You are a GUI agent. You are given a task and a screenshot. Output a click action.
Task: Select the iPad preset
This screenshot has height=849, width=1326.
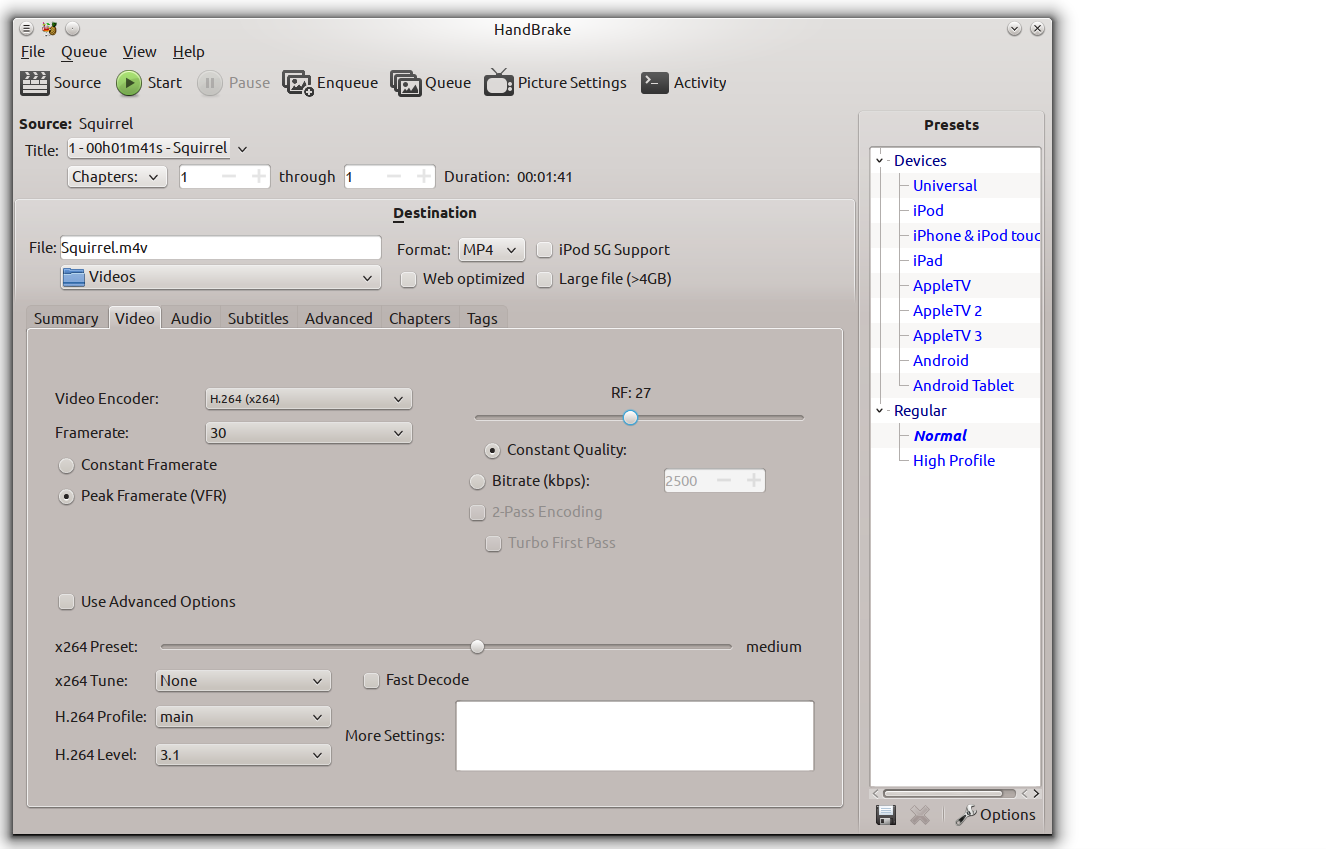pos(928,261)
